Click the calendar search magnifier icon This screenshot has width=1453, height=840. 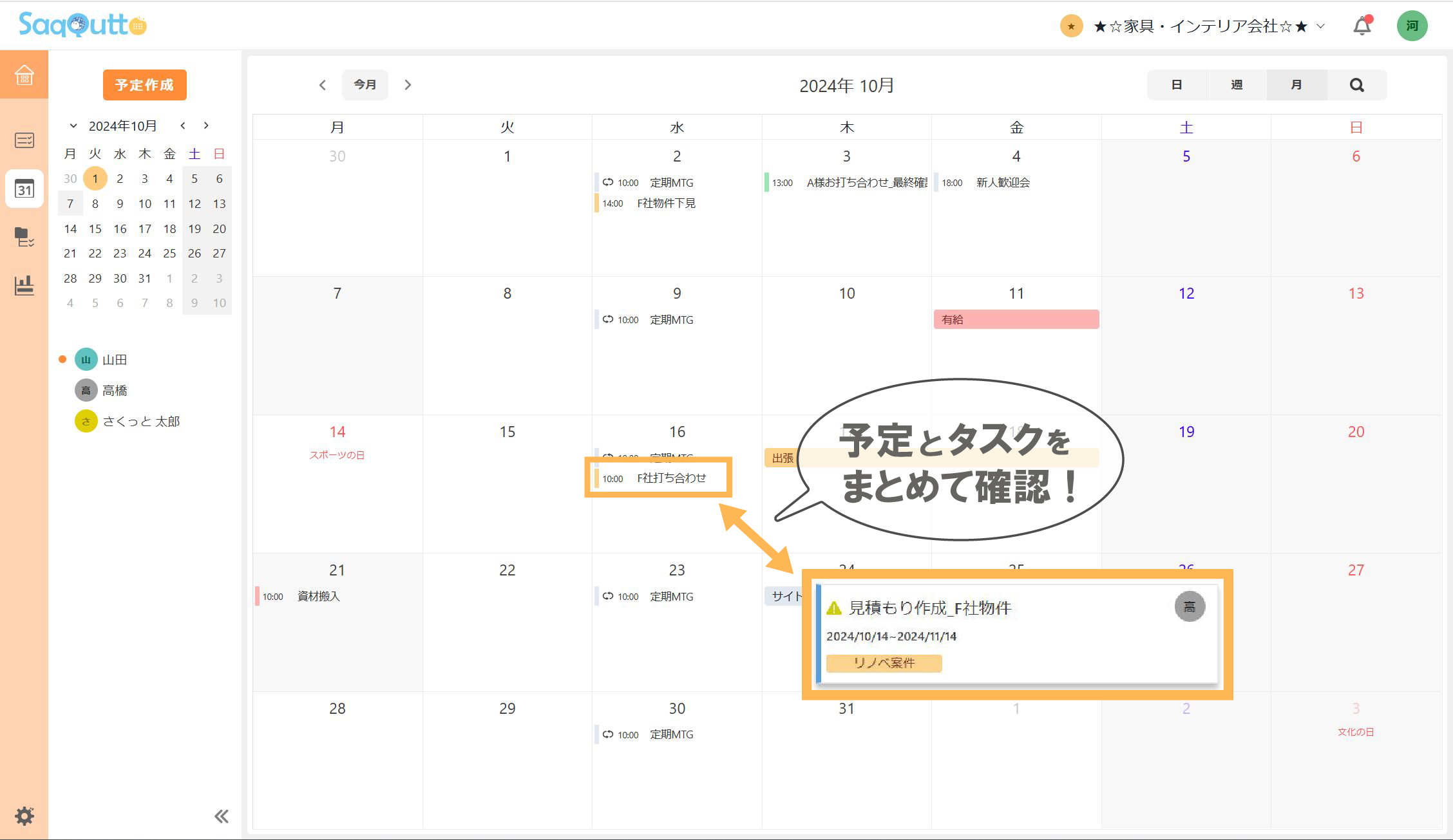(1356, 85)
